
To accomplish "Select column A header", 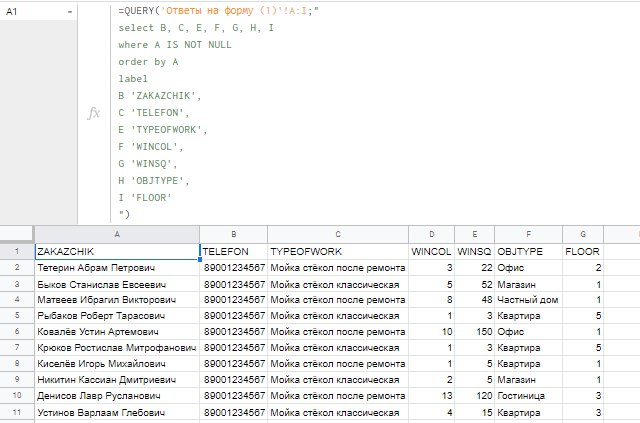I will 116,232.
